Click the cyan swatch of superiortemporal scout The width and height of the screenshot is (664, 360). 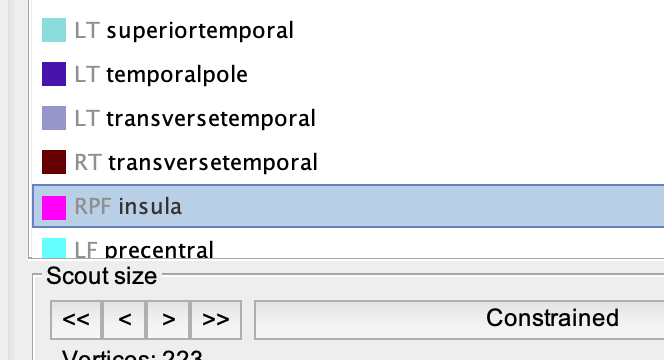coord(54,30)
